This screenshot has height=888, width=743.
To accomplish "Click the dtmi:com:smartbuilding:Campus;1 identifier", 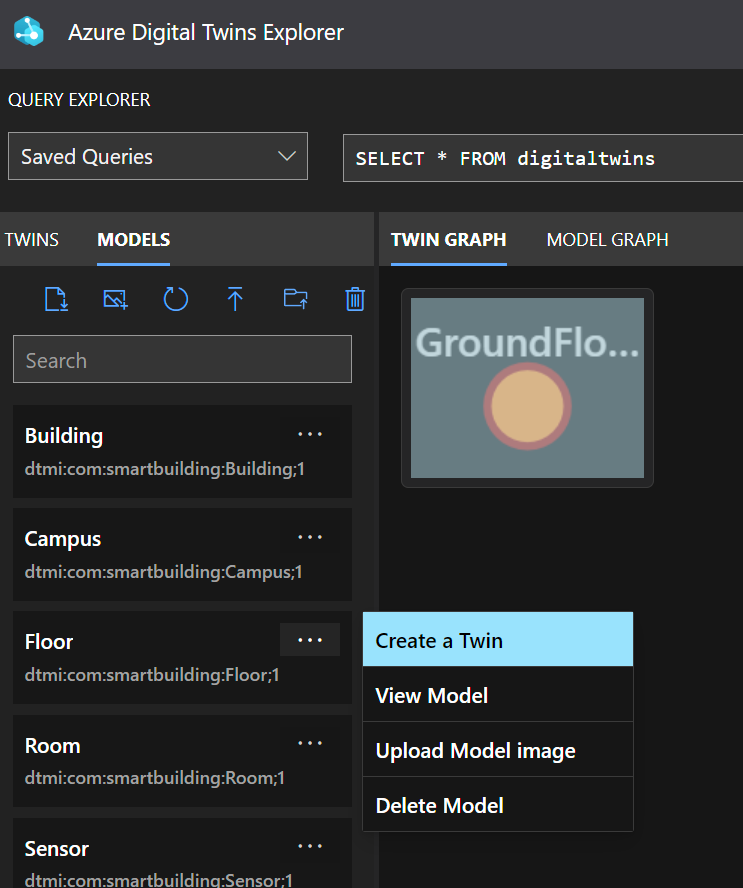I will click(x=164, y=572).
